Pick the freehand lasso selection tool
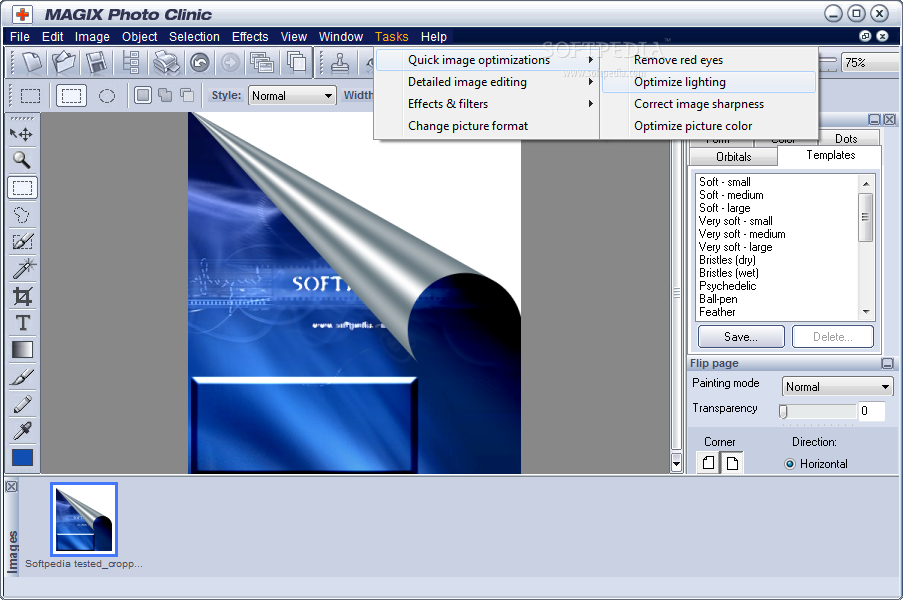The height and width of the screenshot is (600, 903). [x=22, y=215]
